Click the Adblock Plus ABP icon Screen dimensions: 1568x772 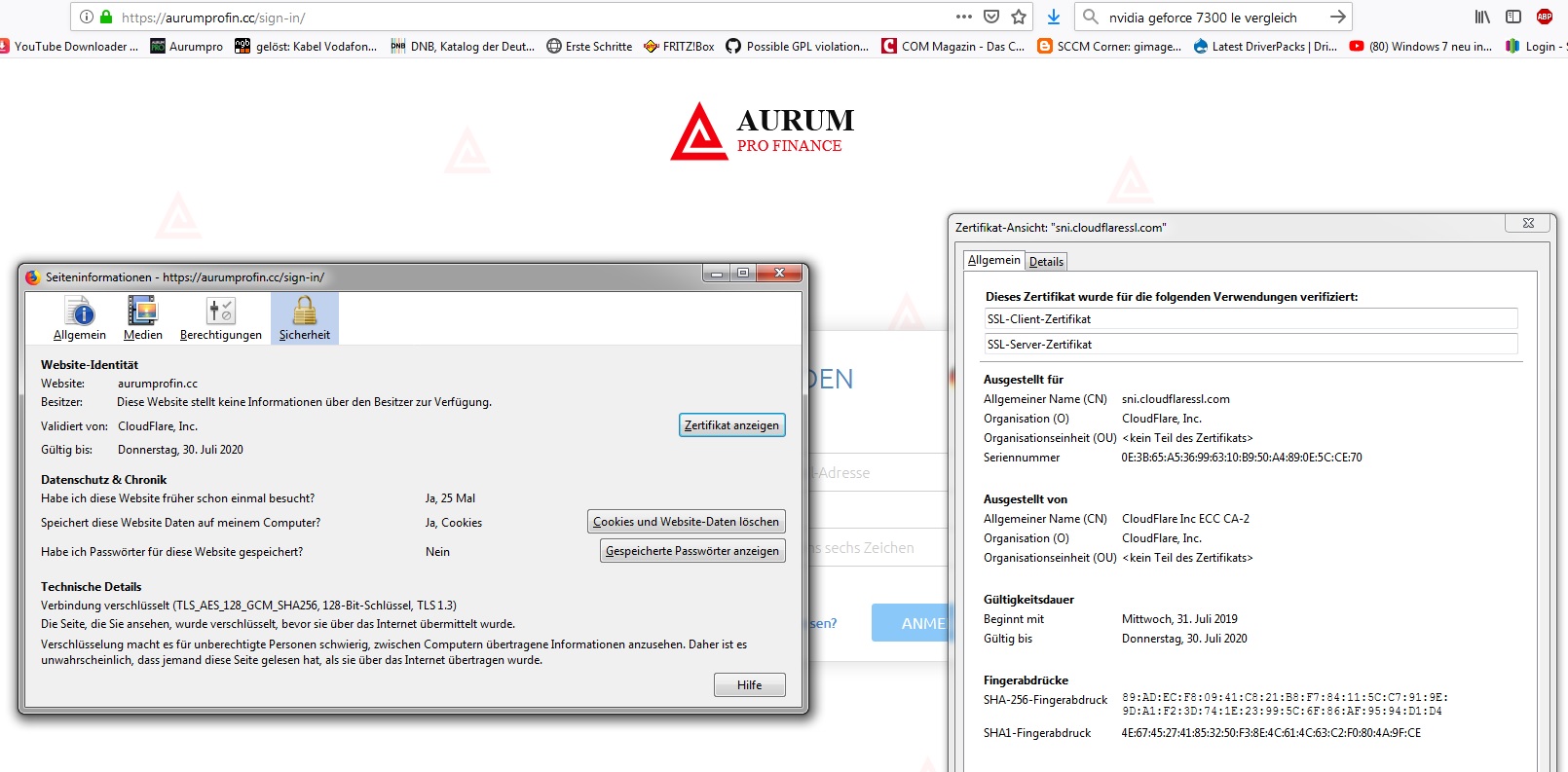click(x=1545, y=17)
